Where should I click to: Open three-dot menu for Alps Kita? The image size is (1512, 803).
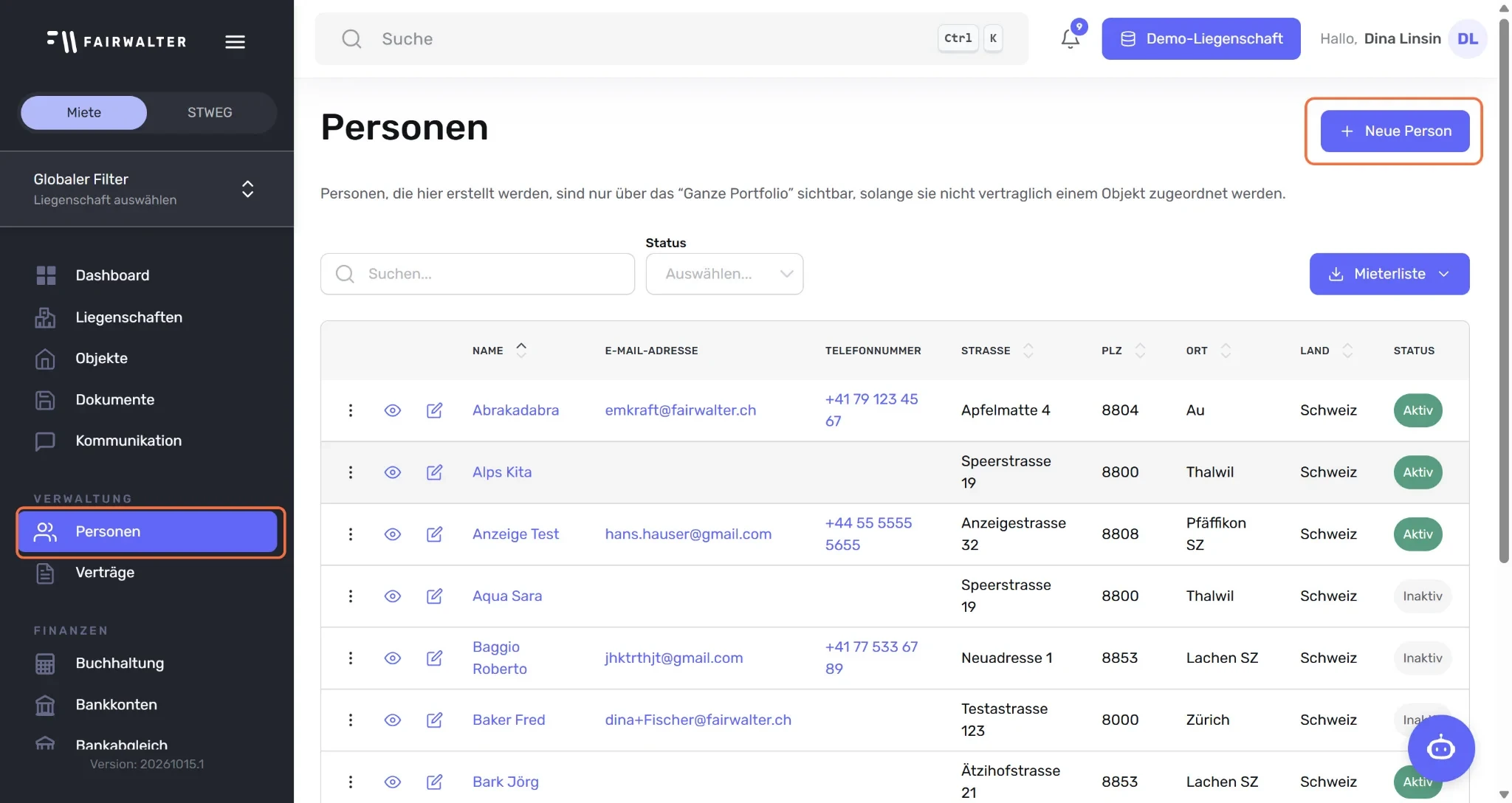tap(351, 472)
